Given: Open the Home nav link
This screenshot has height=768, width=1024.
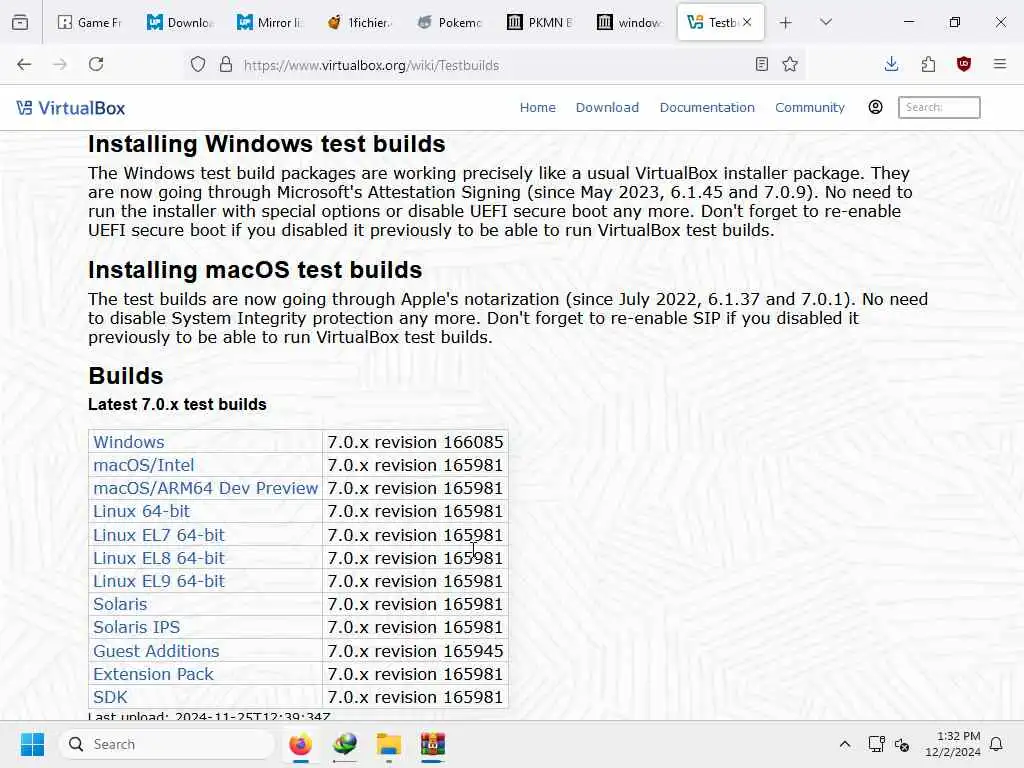Looking at the screenshot, I should 537,107.
